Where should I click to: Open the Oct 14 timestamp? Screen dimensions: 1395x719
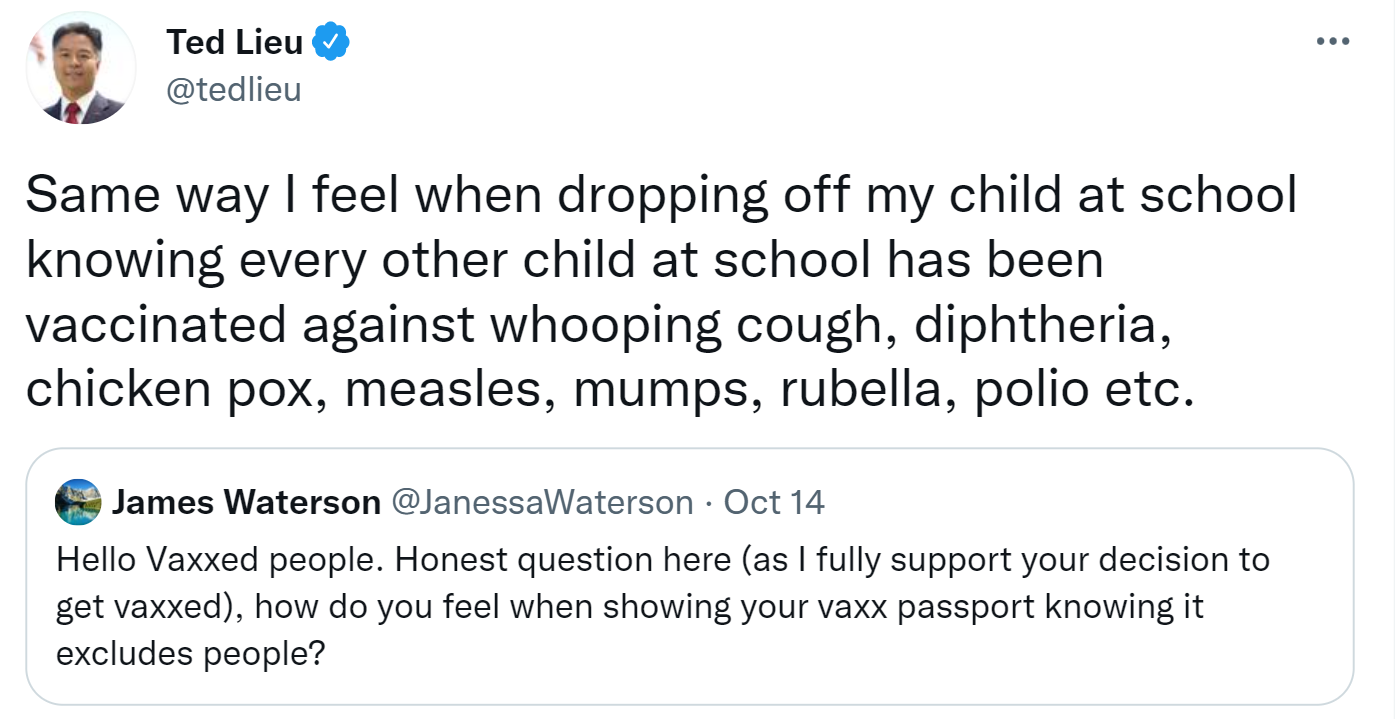(774, 502)
